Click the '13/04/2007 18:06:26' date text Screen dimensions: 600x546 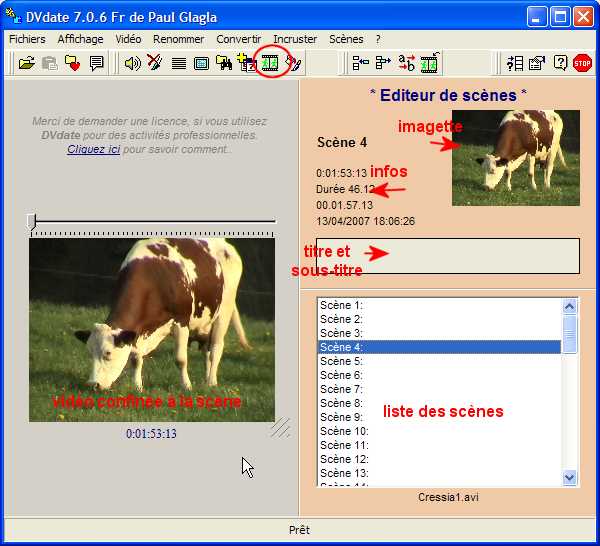coord(365,221)
